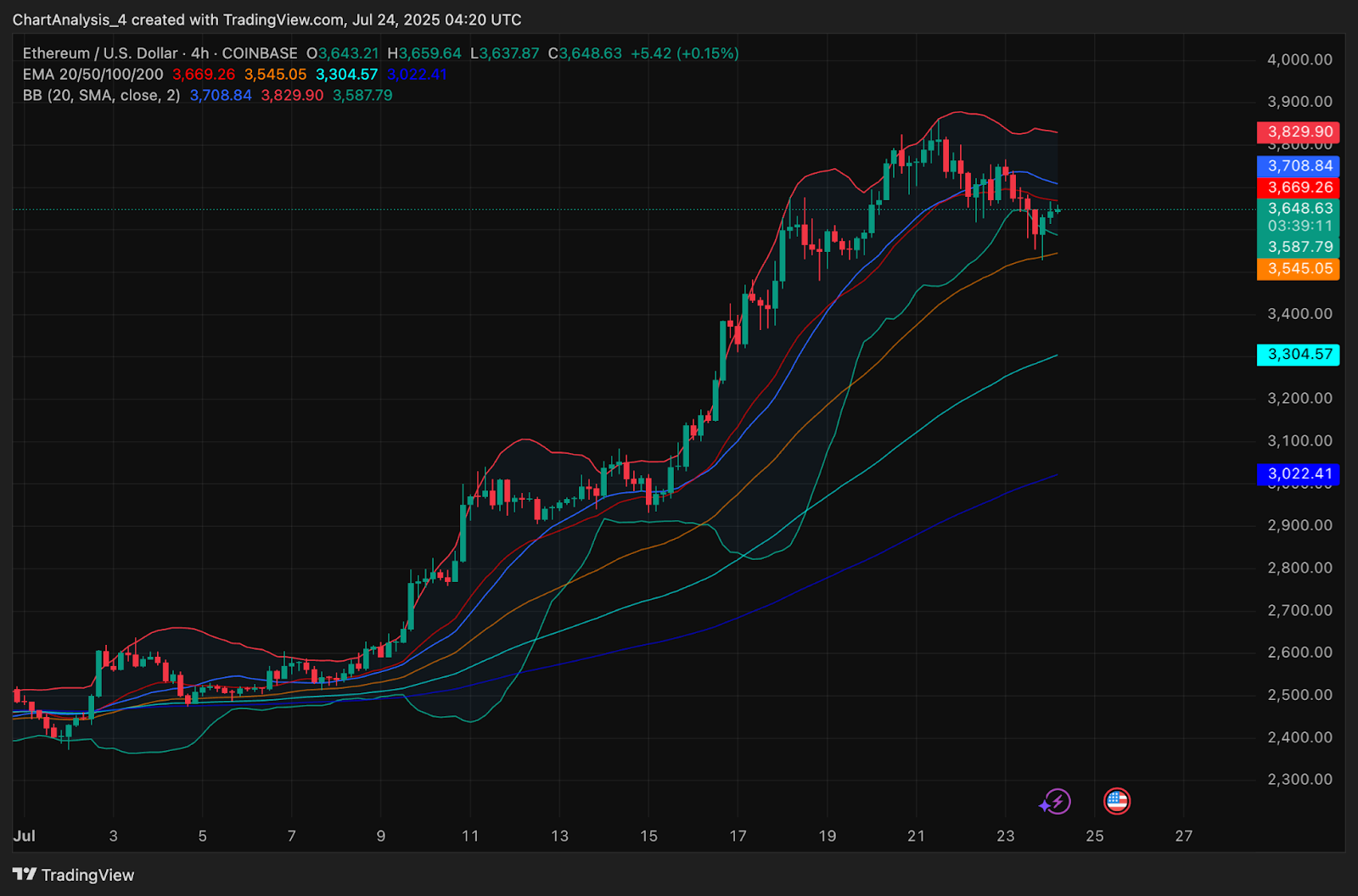Click the dark blue 3,022.41 EMA label
The image size is (1358, 896).
[x=1299, y=474]
